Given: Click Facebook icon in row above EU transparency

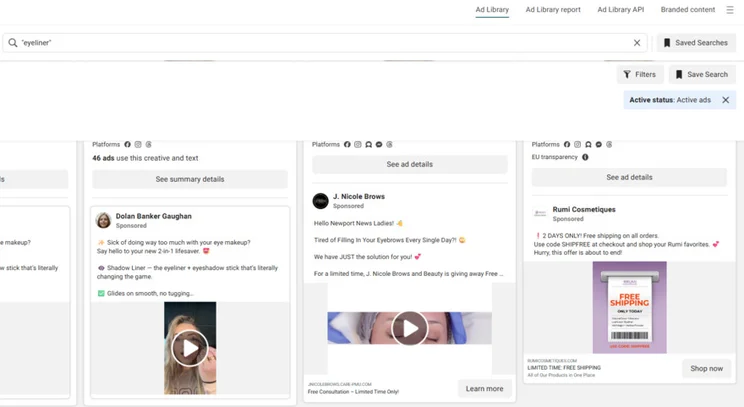Looking at the screenshot, I should point(567,144).
